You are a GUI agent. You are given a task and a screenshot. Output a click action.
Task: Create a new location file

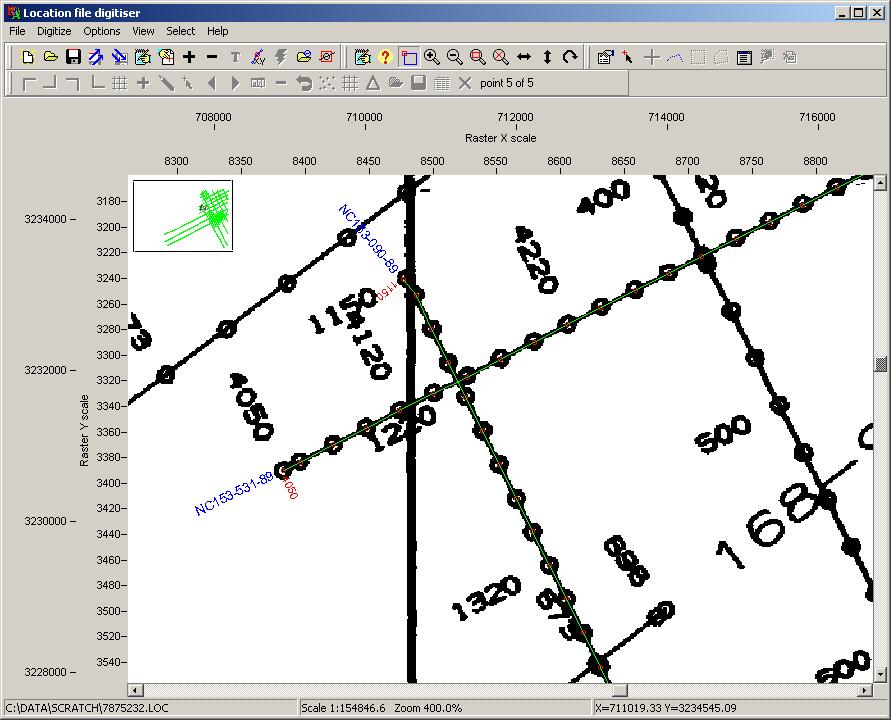pos(27,57)
